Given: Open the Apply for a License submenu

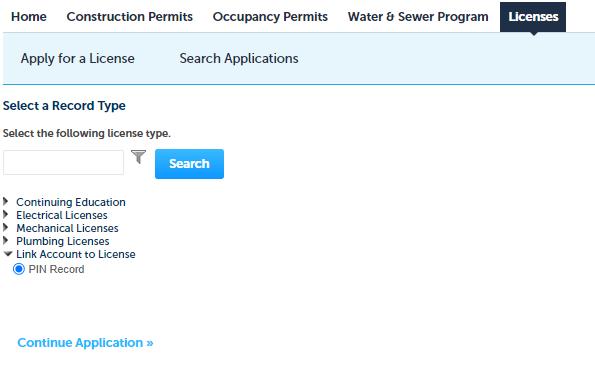Looking at the screenshot, I should pos(78,58).
